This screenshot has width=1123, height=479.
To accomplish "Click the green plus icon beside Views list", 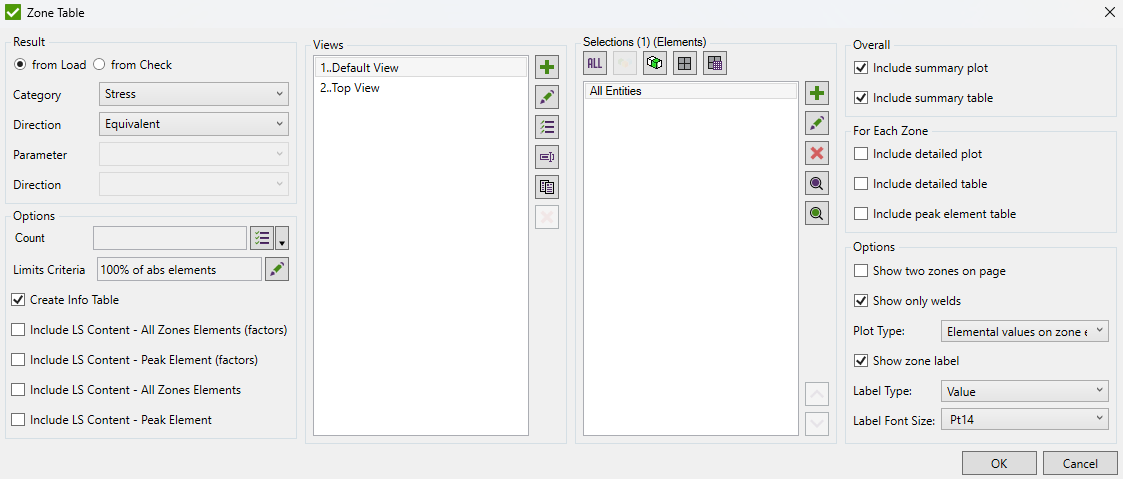I will click(x=547, y=68).
